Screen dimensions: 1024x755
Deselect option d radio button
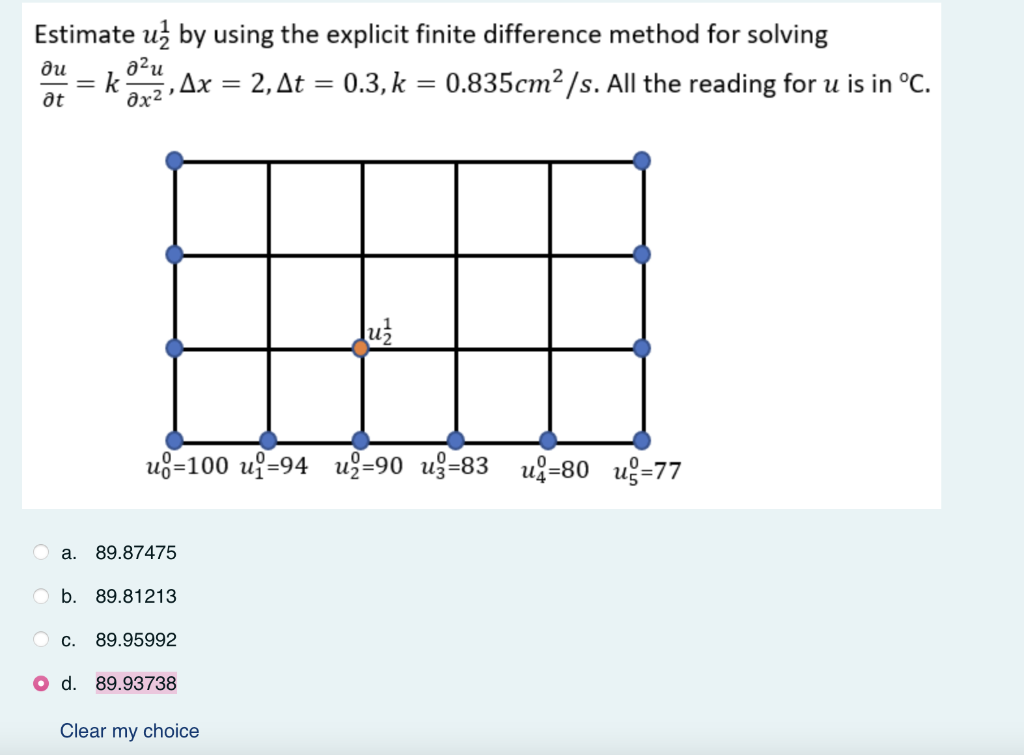click(x=40, y=683)
